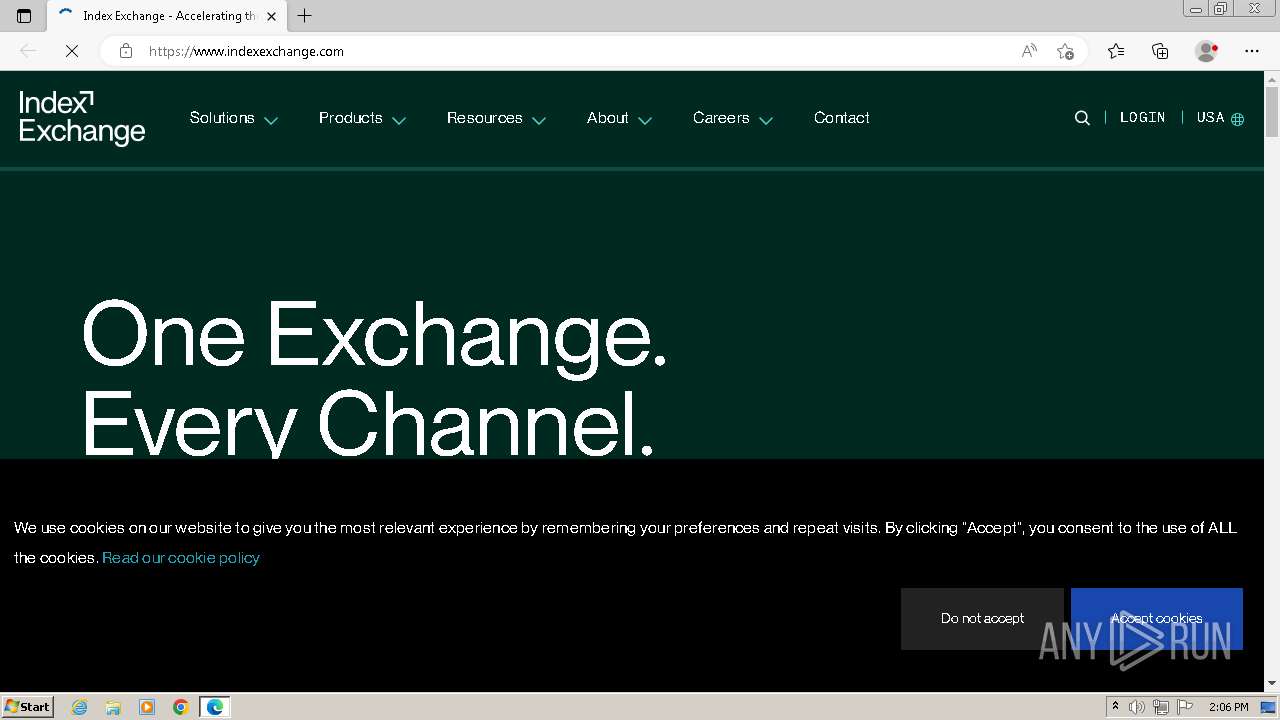
Task: Click the taskbar clock 2:06 PM
Action: click(x=1228, y=707)
